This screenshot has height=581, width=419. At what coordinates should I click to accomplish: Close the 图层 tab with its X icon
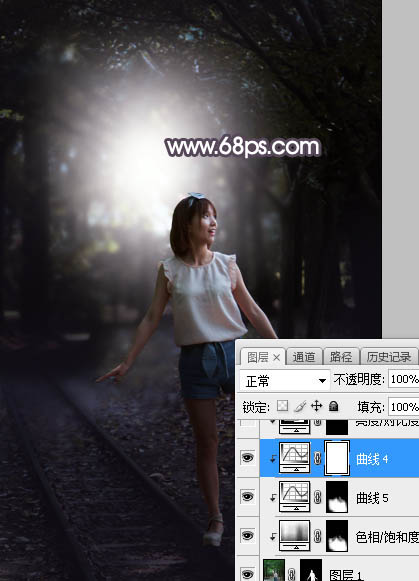tap(277, 358)
